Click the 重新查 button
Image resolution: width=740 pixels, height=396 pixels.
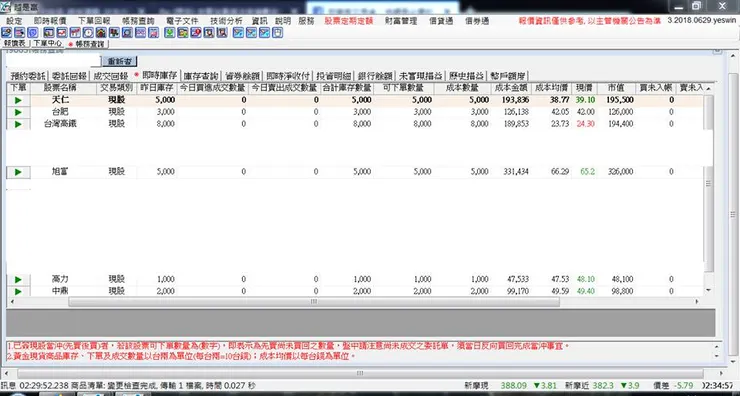tap(120, 61)
